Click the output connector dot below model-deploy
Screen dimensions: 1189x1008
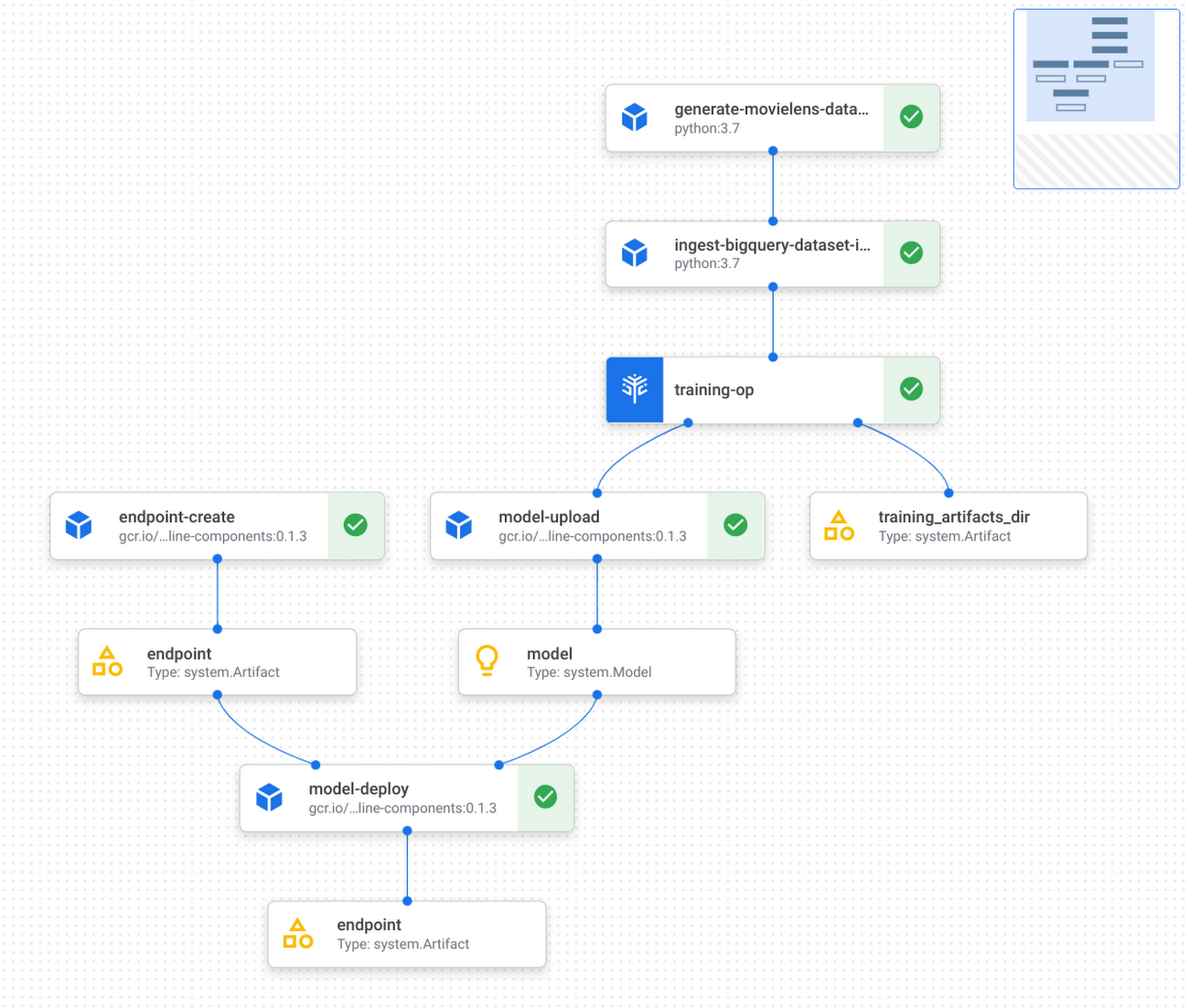407,831
